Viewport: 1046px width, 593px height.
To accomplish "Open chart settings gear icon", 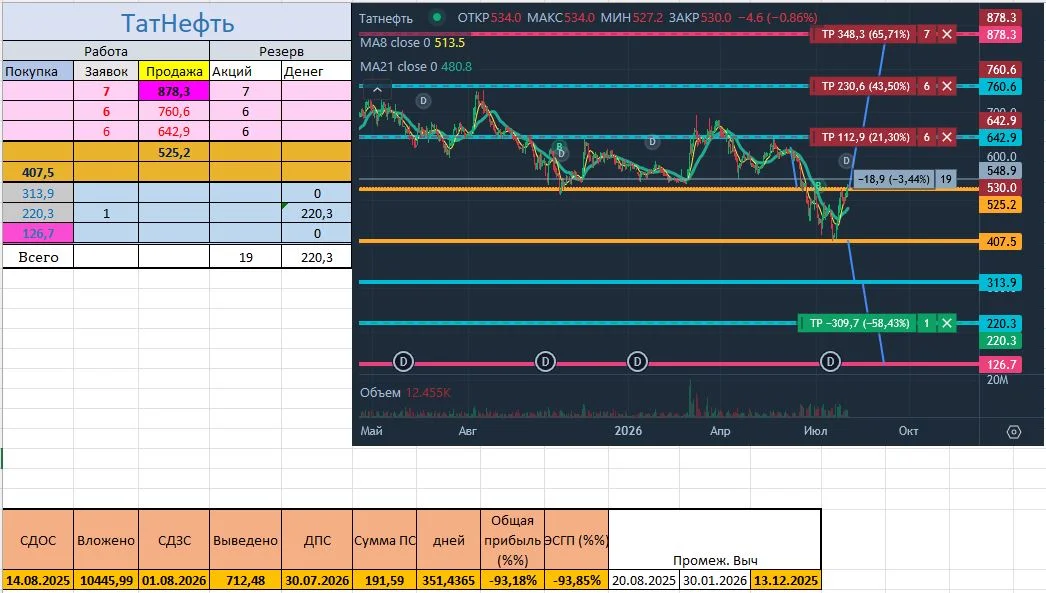I will [x=1013, y=432].
